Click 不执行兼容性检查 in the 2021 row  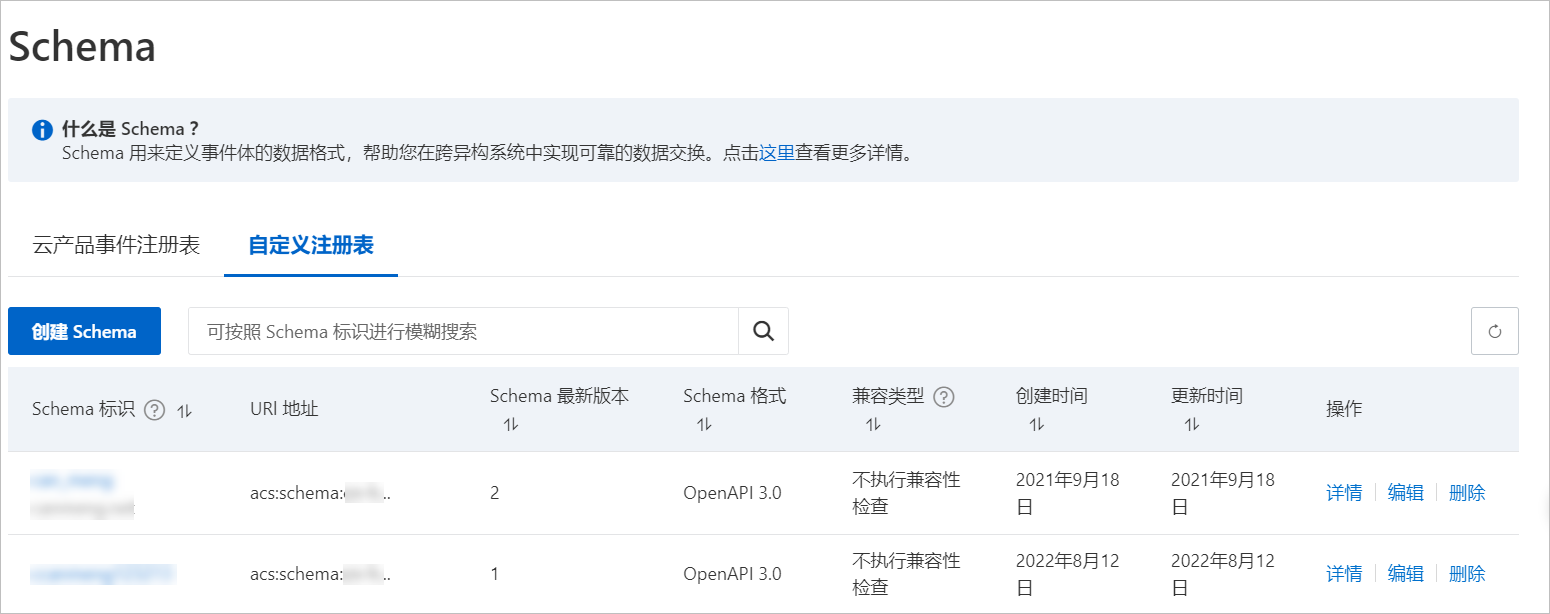click(906, 493)
